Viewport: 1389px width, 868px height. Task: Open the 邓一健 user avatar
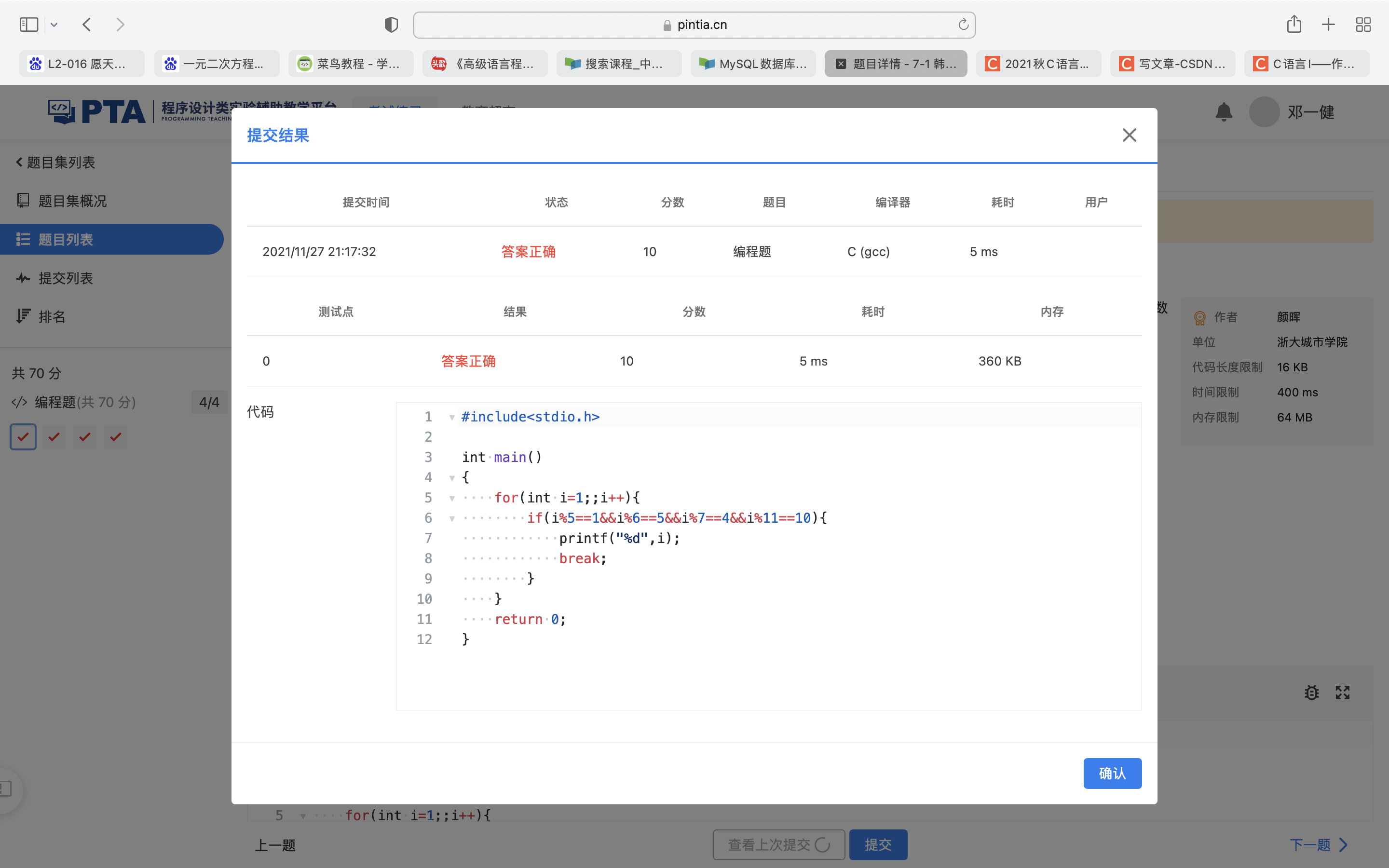[1264, 112]
